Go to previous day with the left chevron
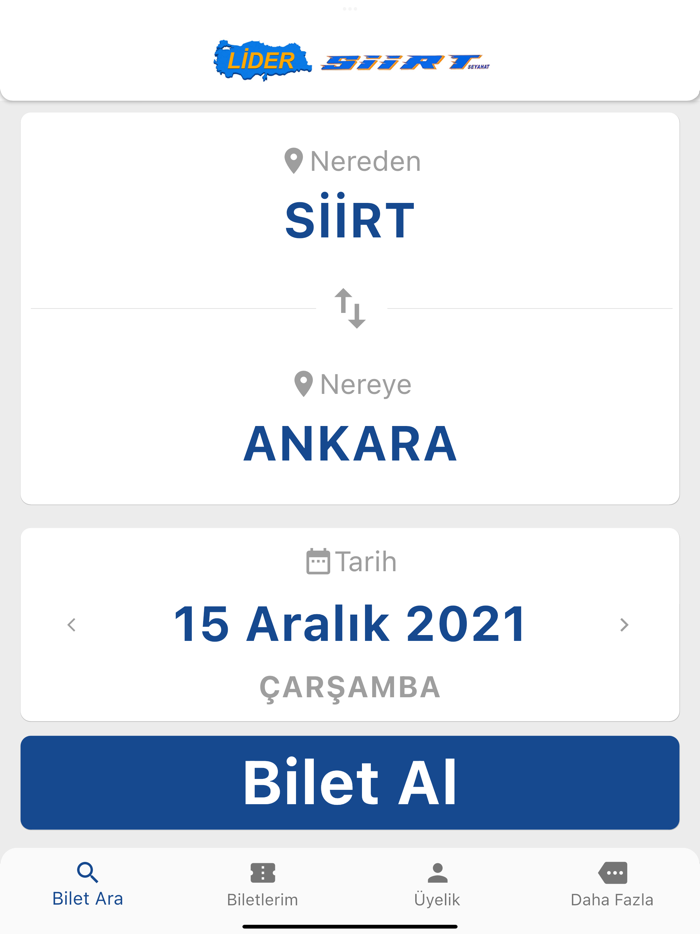Image resolution: width=700 pixels, height=934 pixels. coord(71,624)
